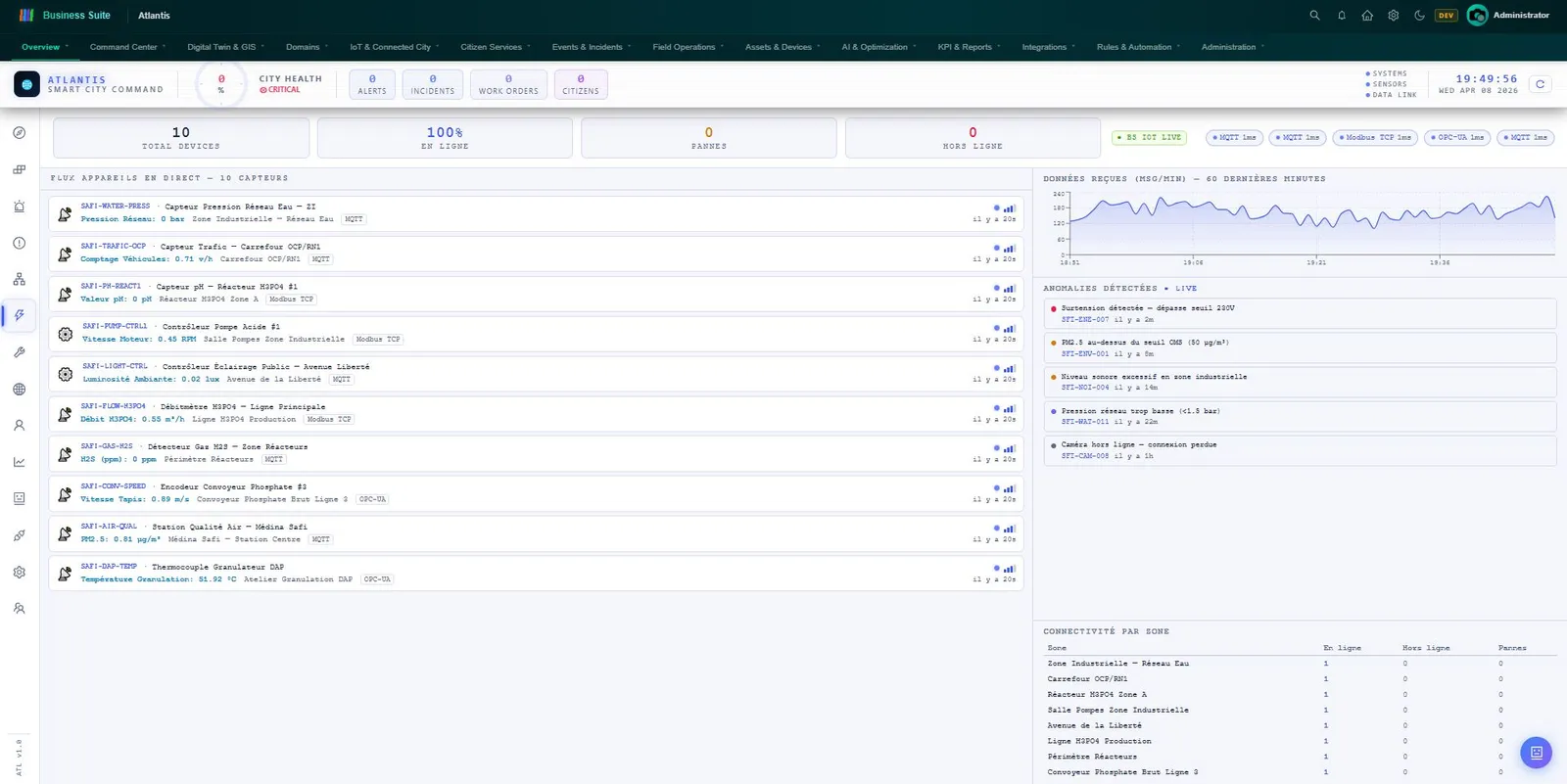Open the compass icon in the sidebar

20,133
